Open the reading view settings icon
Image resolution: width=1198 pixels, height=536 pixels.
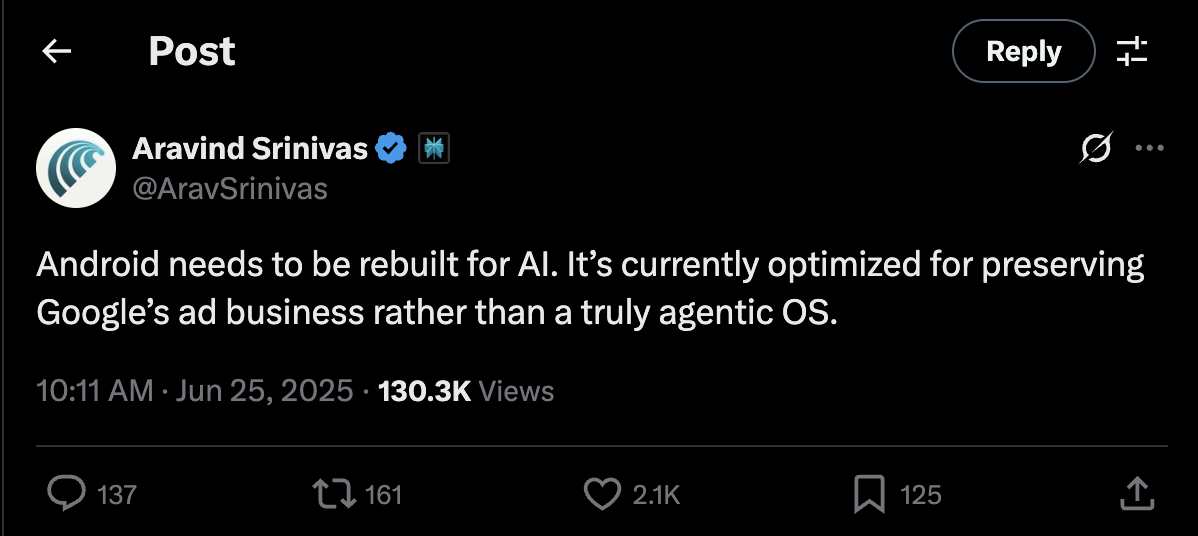1132,52
